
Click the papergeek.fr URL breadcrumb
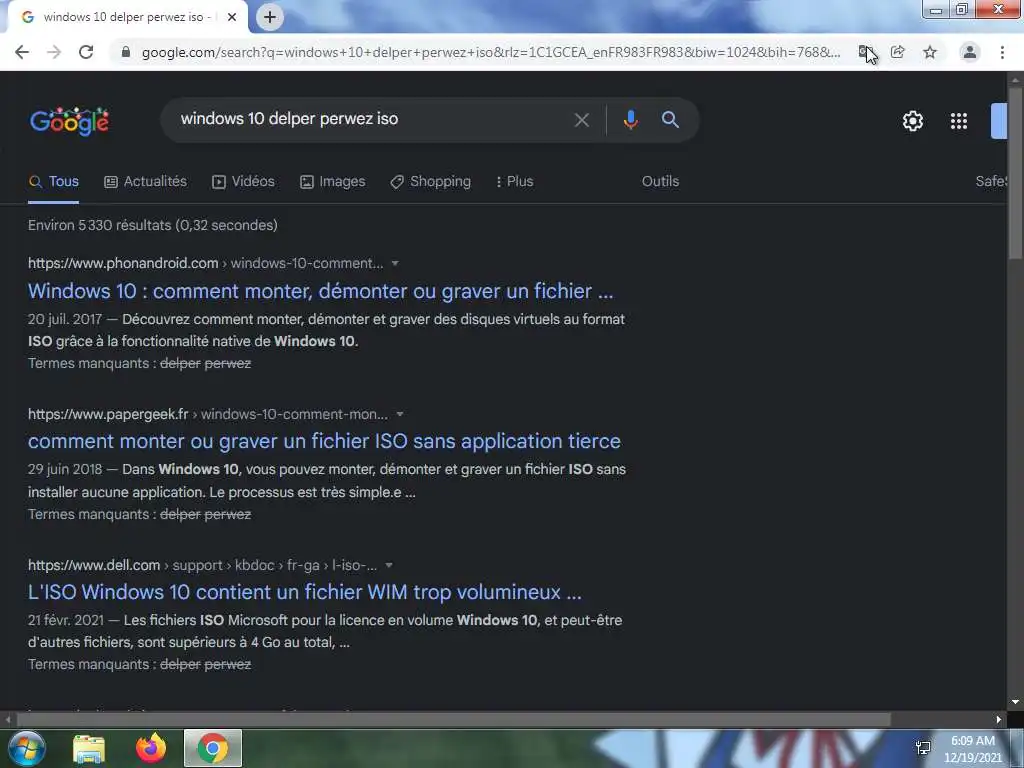[x=208, y=415]
